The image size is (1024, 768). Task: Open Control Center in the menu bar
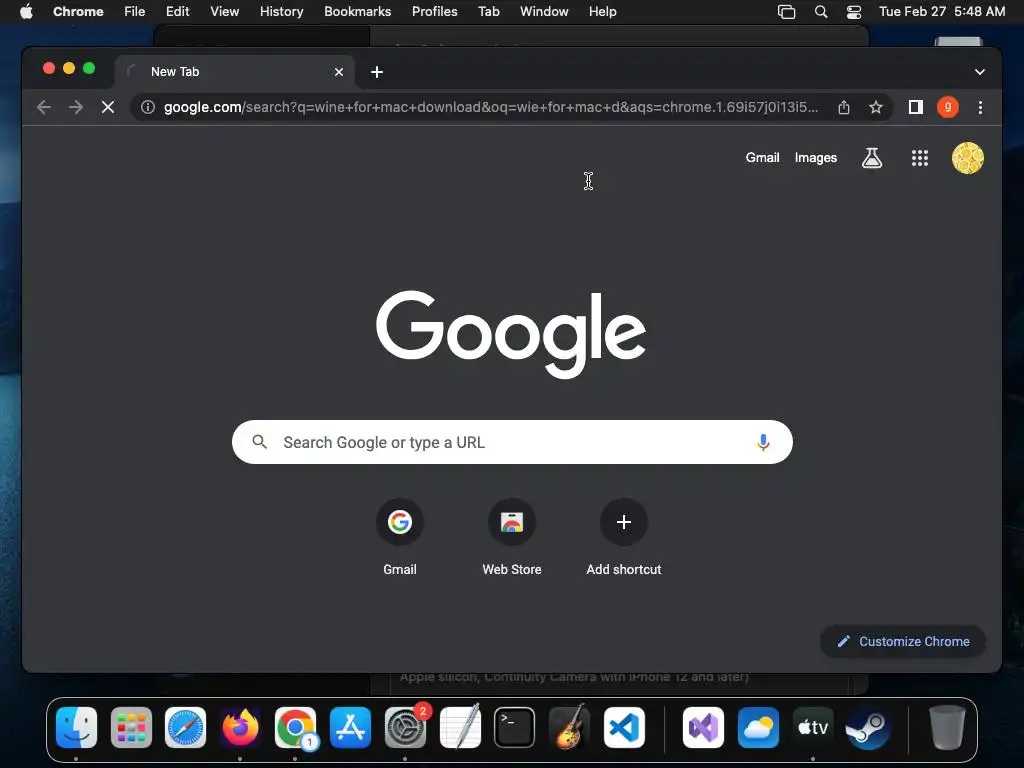(x=854, y=11)
